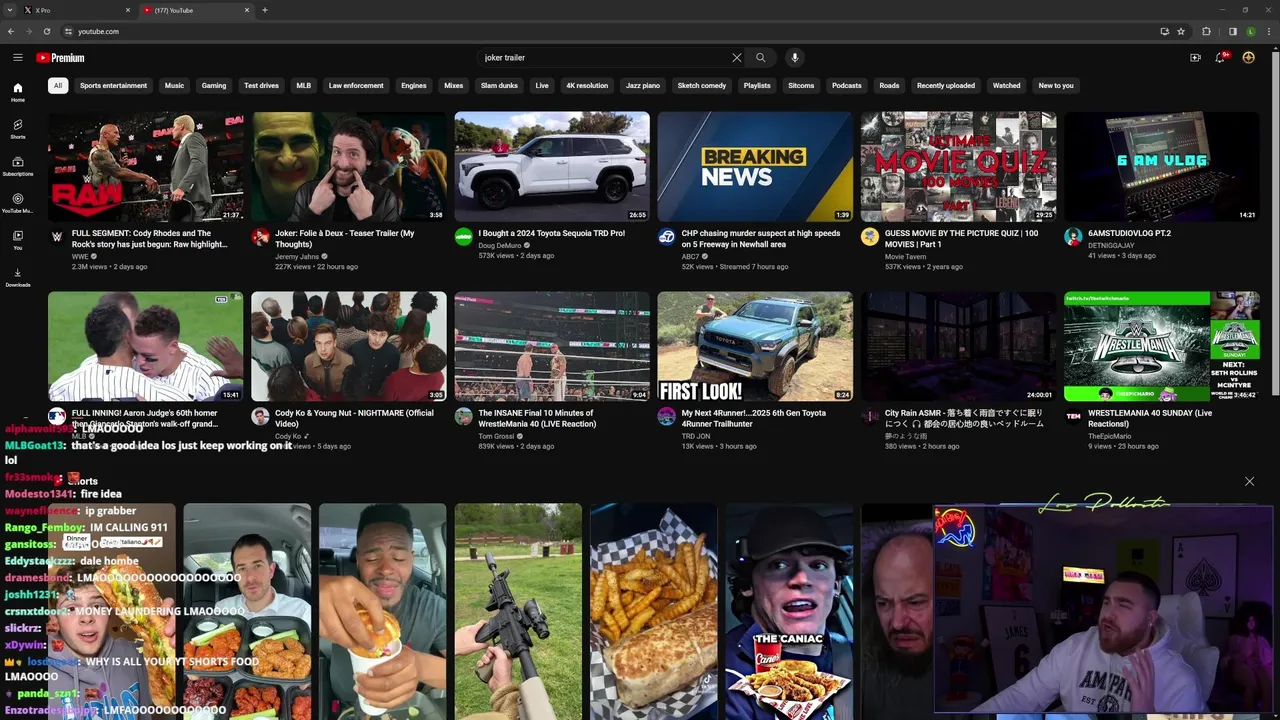Open the Toyota Sequoia TRD Pro thumbnail
The width and height of the screenshot is (1280, 720).
click(552, 166)
